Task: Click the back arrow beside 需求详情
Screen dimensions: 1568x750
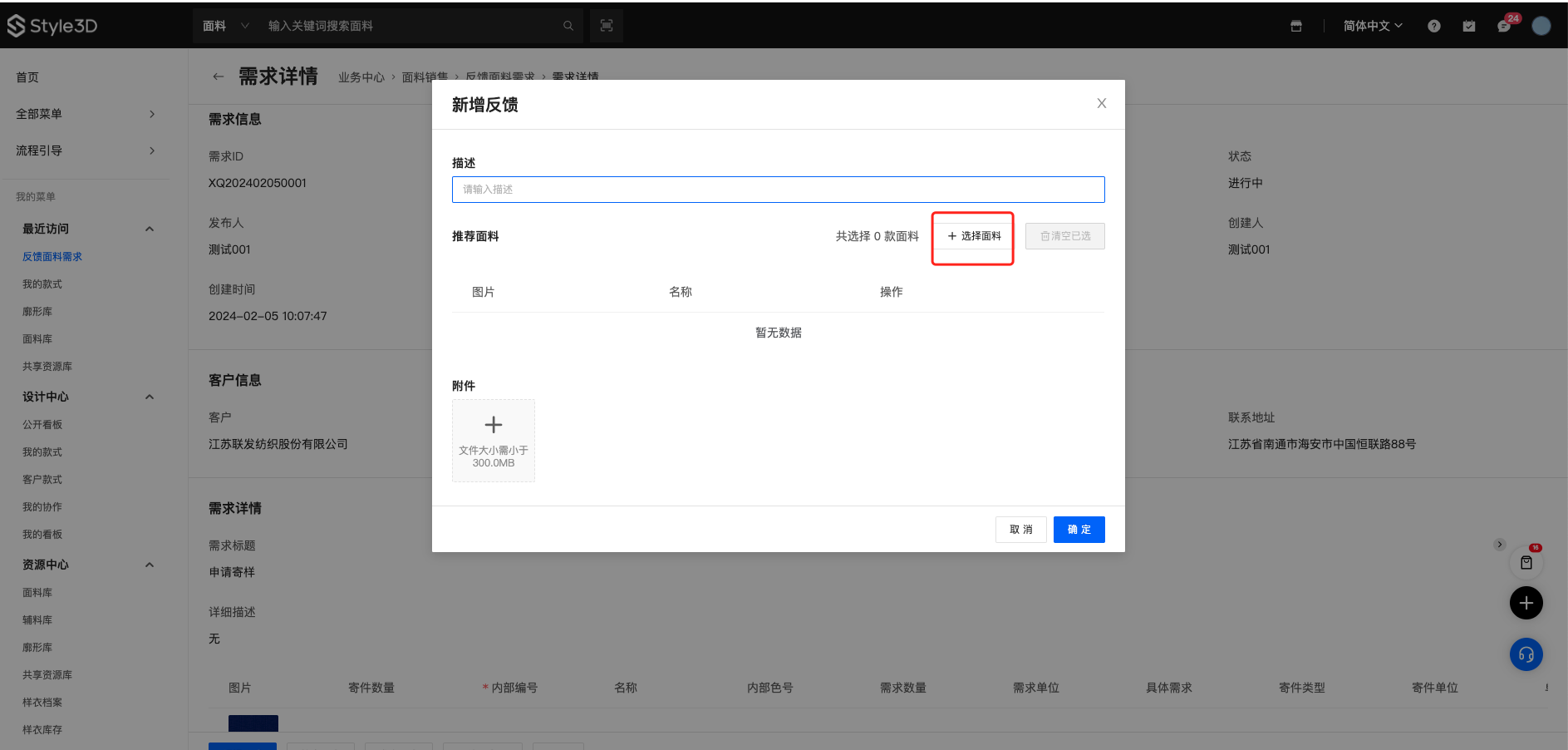Action: (x=218, y=76)
